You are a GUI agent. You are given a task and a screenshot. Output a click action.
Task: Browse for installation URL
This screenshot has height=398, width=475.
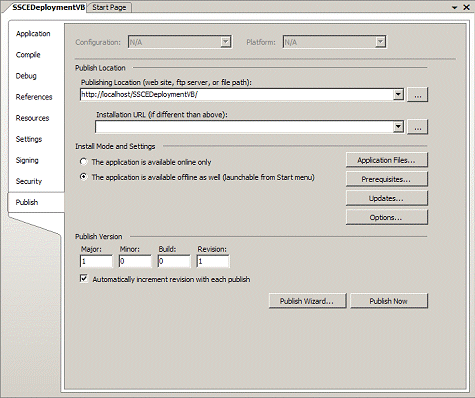pyautogui.click(x=418, y=127)
